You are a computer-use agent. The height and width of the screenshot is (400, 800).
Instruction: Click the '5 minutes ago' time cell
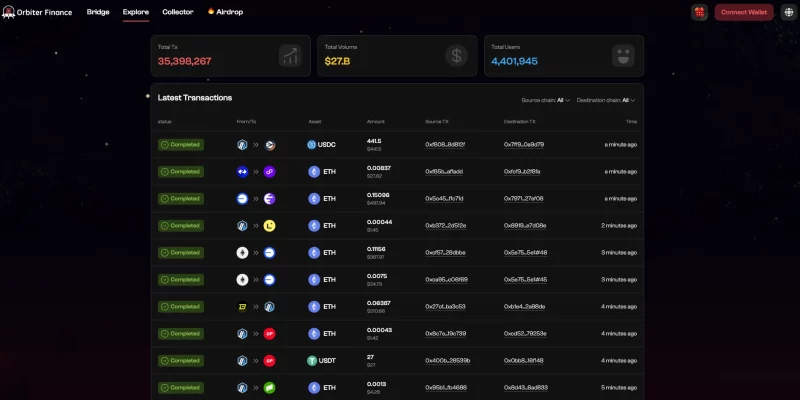[619, 388]
